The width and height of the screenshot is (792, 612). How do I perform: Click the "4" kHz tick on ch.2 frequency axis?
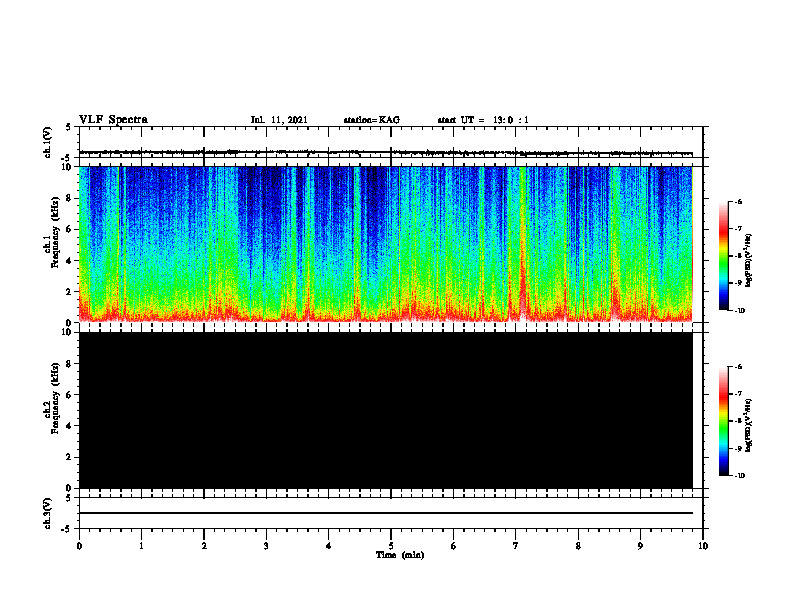pos(69,426)
